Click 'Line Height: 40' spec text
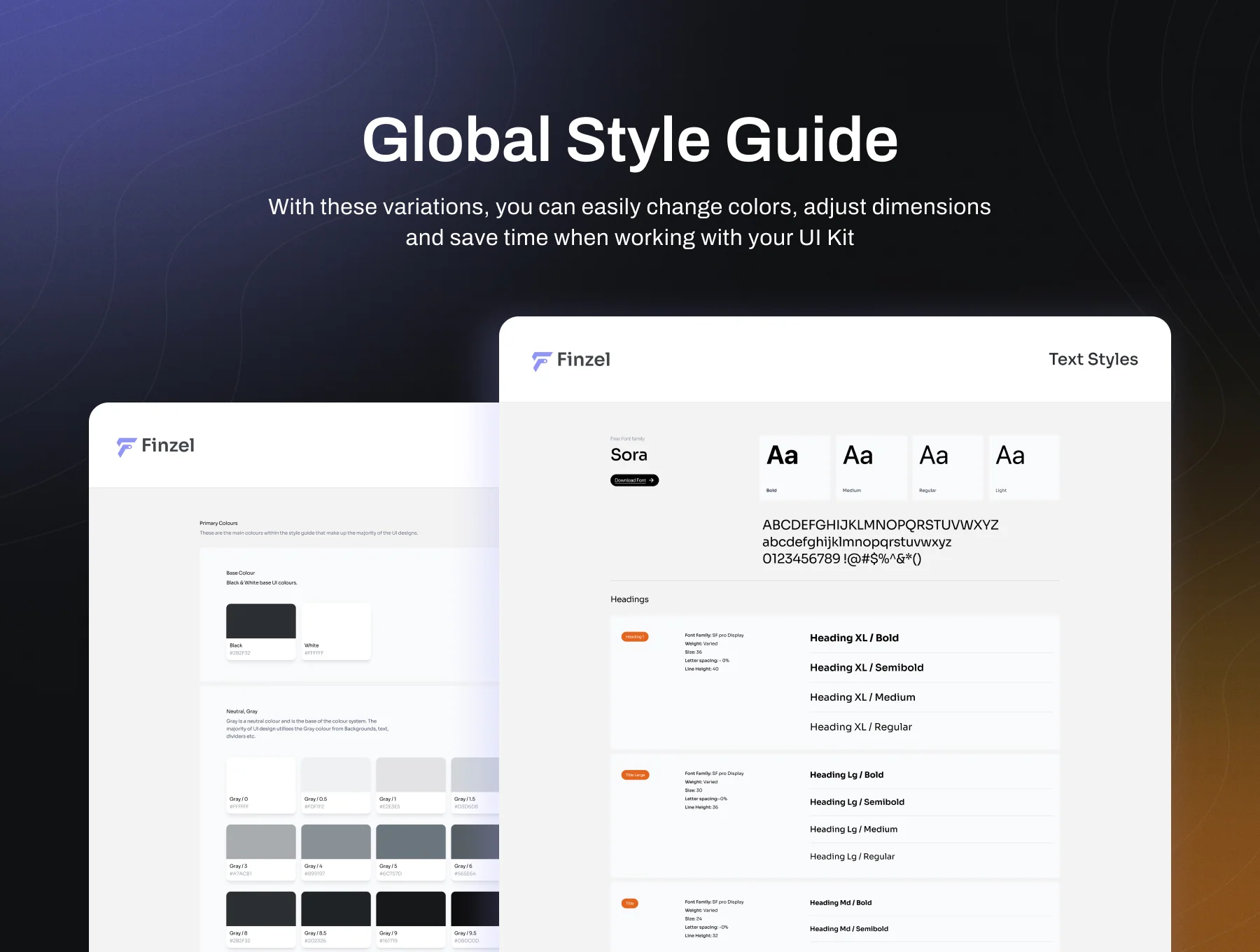Image resolution: width=1260 pixels, height=952 pixels. pyautogui.click(x=701, y=669)
